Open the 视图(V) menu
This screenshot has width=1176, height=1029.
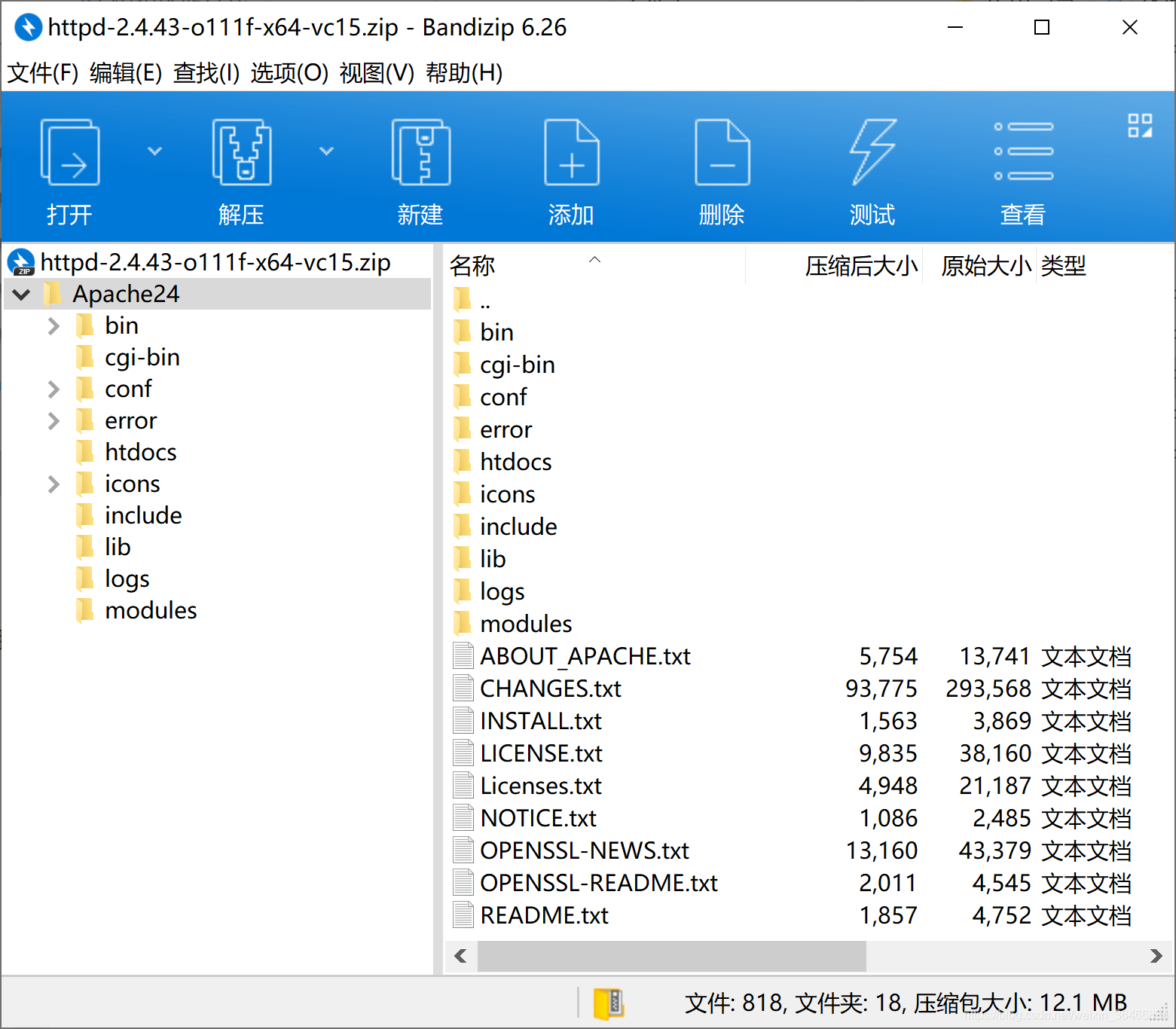[377, 73]
